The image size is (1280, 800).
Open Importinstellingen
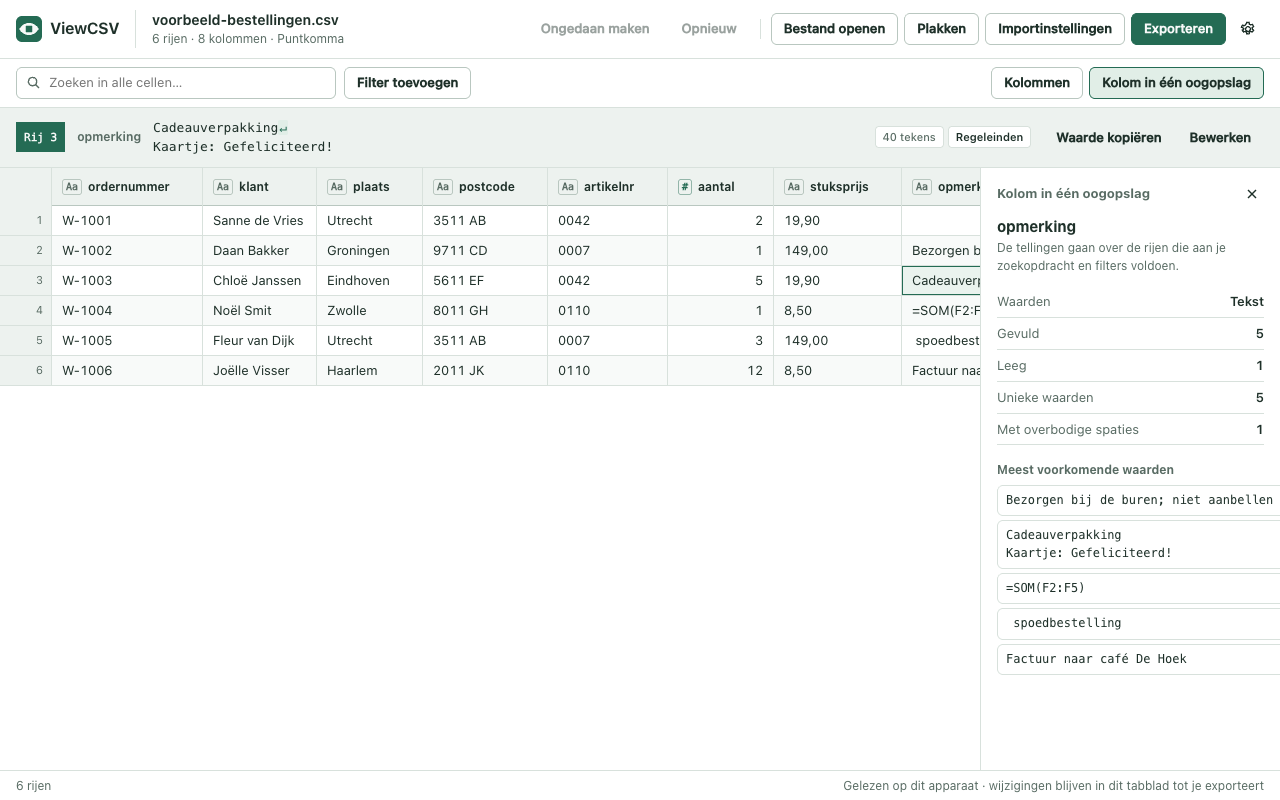[x=1055, y=29]
